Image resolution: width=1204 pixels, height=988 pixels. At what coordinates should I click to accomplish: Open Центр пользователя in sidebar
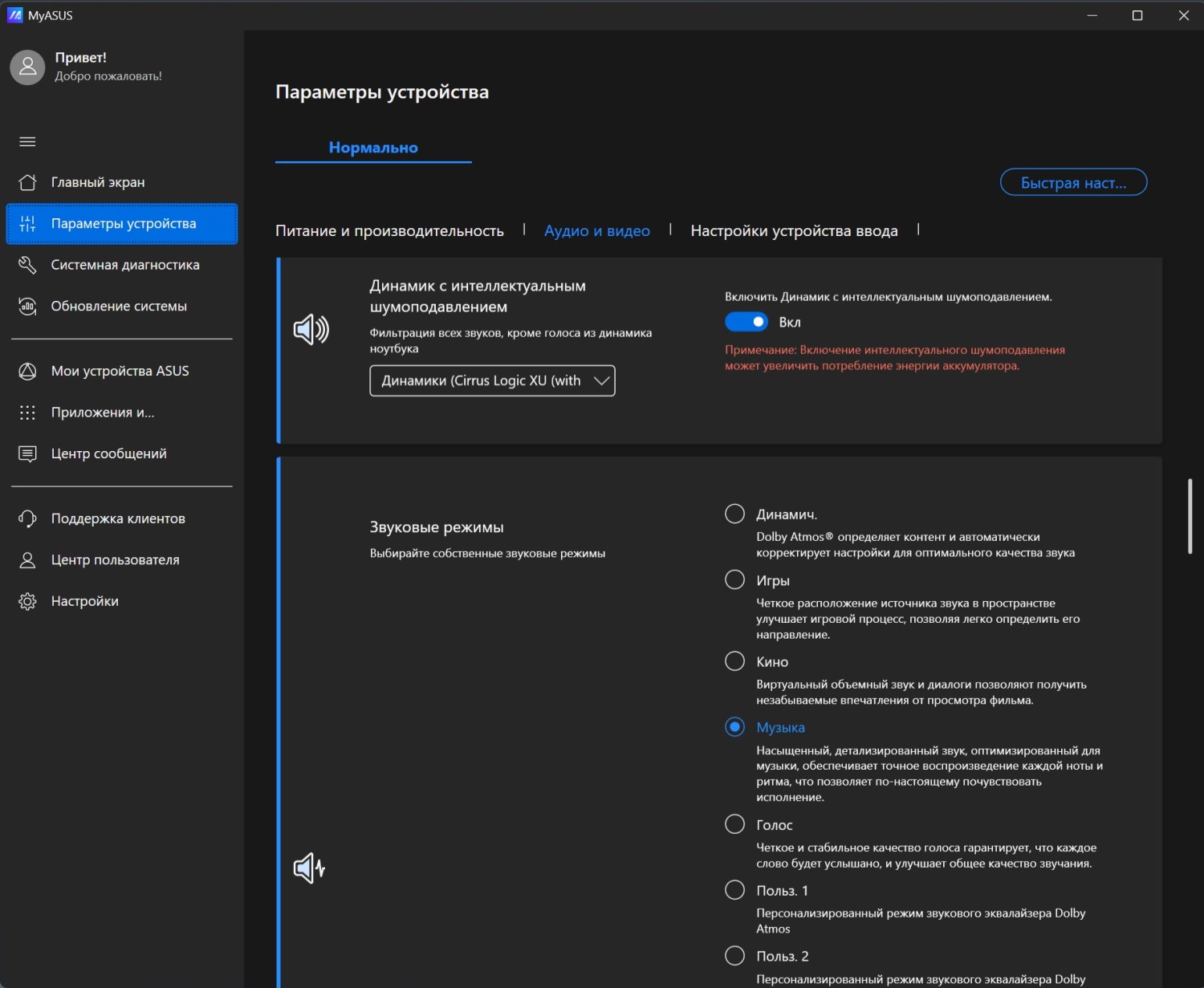[x=115, y=560]
